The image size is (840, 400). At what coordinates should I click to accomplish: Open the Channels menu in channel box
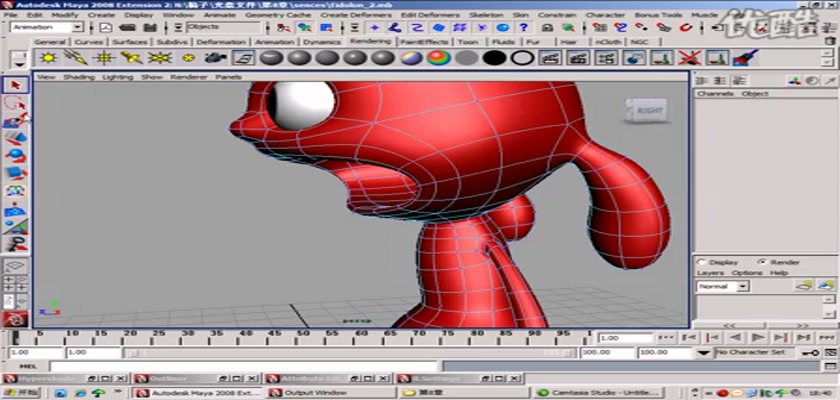715,94
